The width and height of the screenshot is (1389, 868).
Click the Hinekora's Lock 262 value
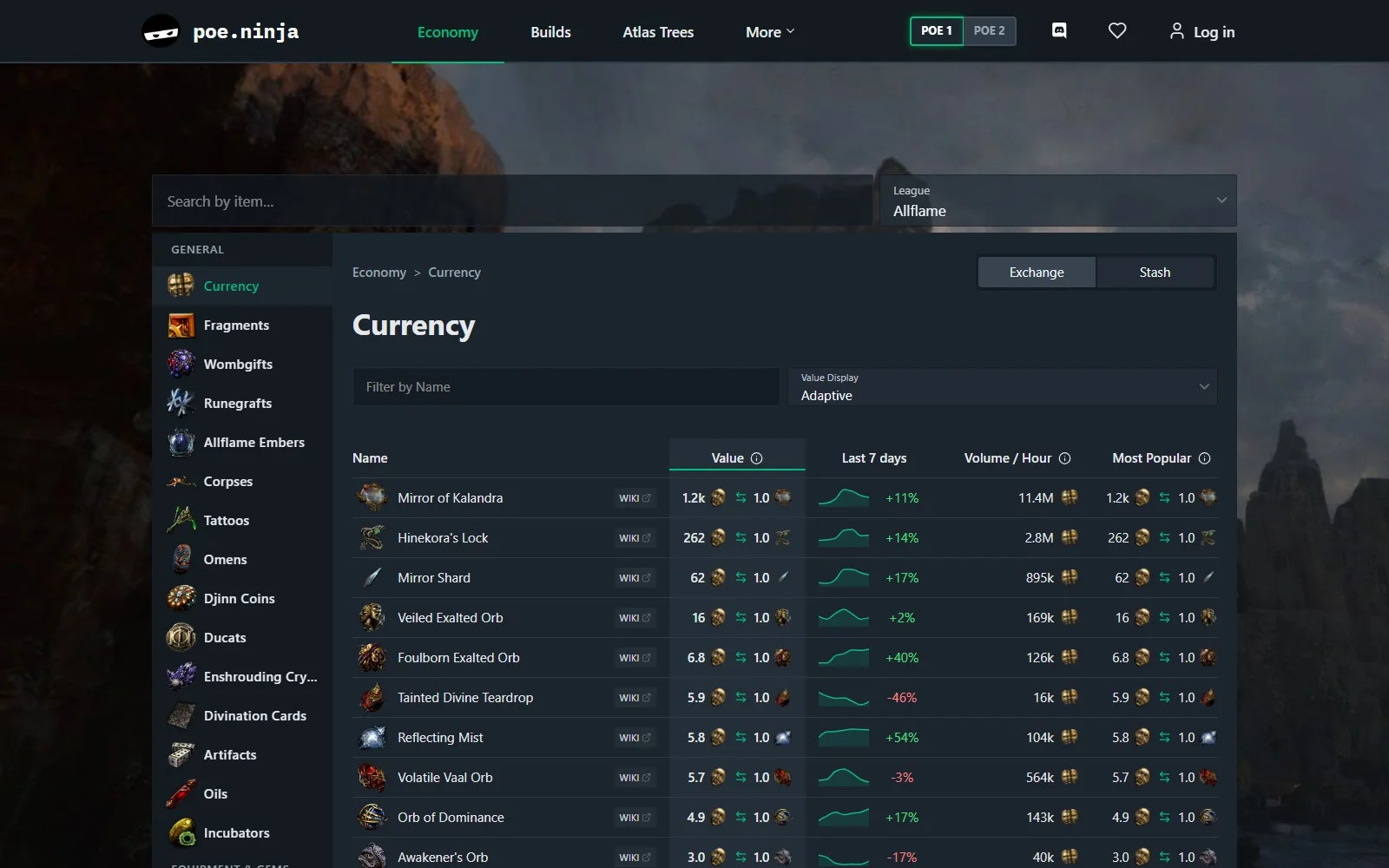(x=694, y=538)
